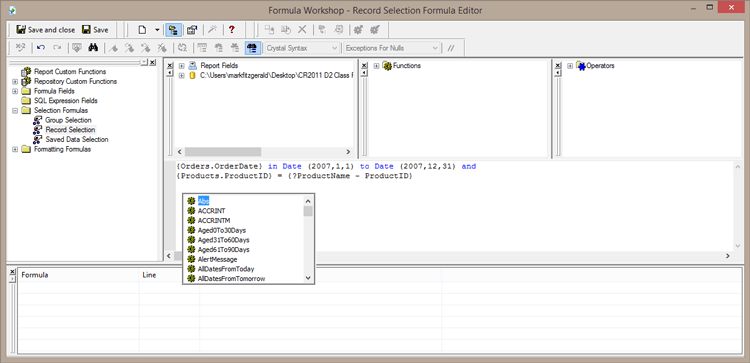
Task: Open the Exceptions For Nulls dropdown
Action: (x=391, y=48)
